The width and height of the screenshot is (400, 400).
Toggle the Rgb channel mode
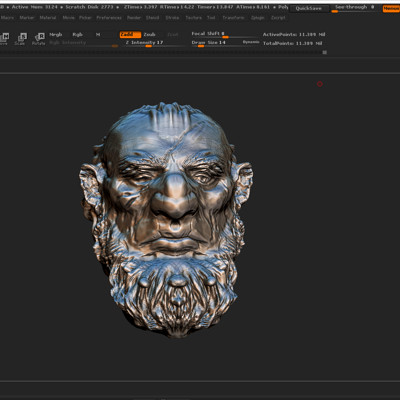[78, 35]
